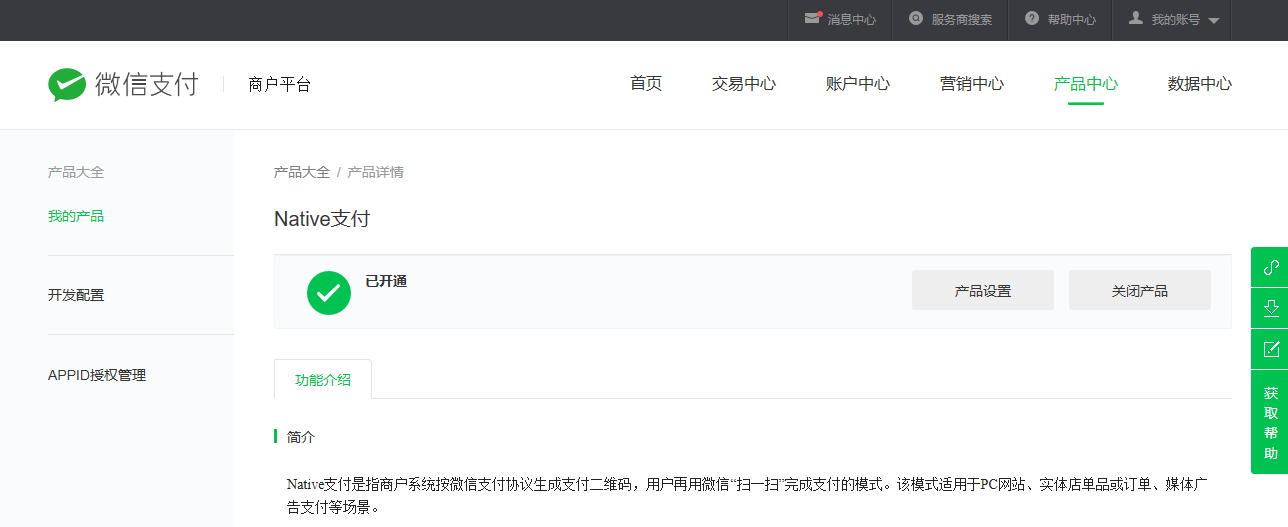The image size is (1288, 527).
Task: Open the 数据中心 navigation item
Action: [x=1200, y=84]
